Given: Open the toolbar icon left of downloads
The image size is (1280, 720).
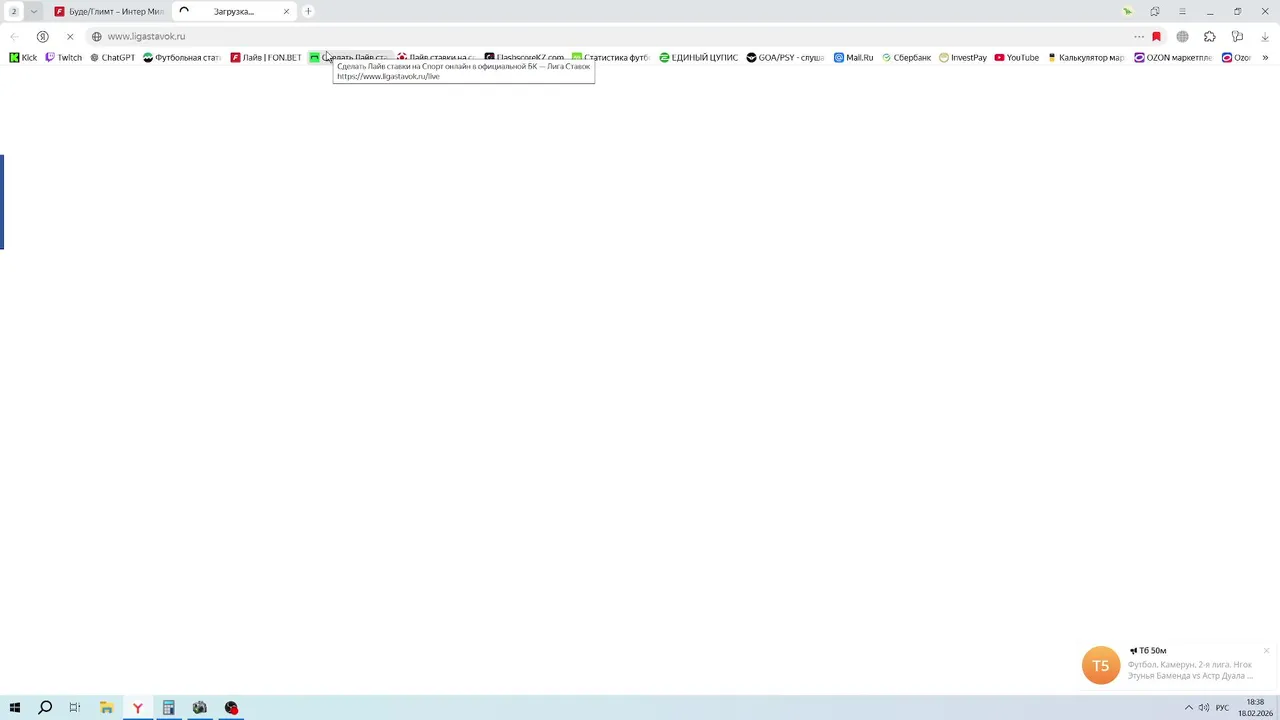Looking at the screenshot, I should 1237,36.
